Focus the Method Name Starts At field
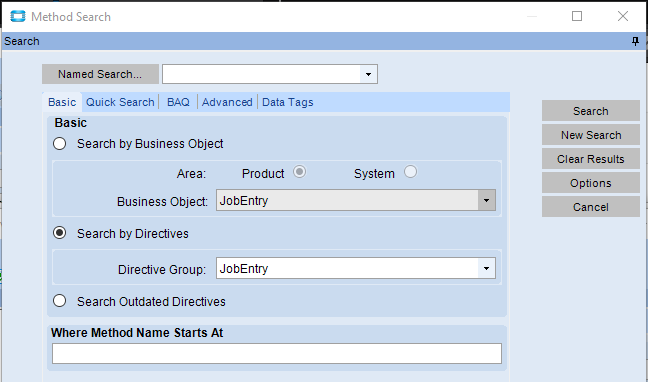This screenshot has height=382, width=648. [277, 353]
